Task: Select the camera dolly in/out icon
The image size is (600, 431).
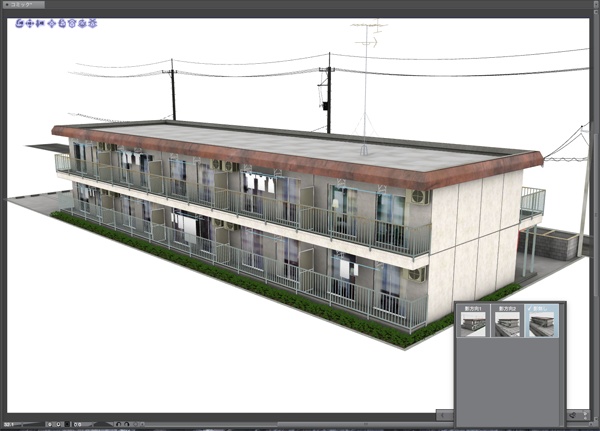Action: pyautogui.click(x=40, y=24)
